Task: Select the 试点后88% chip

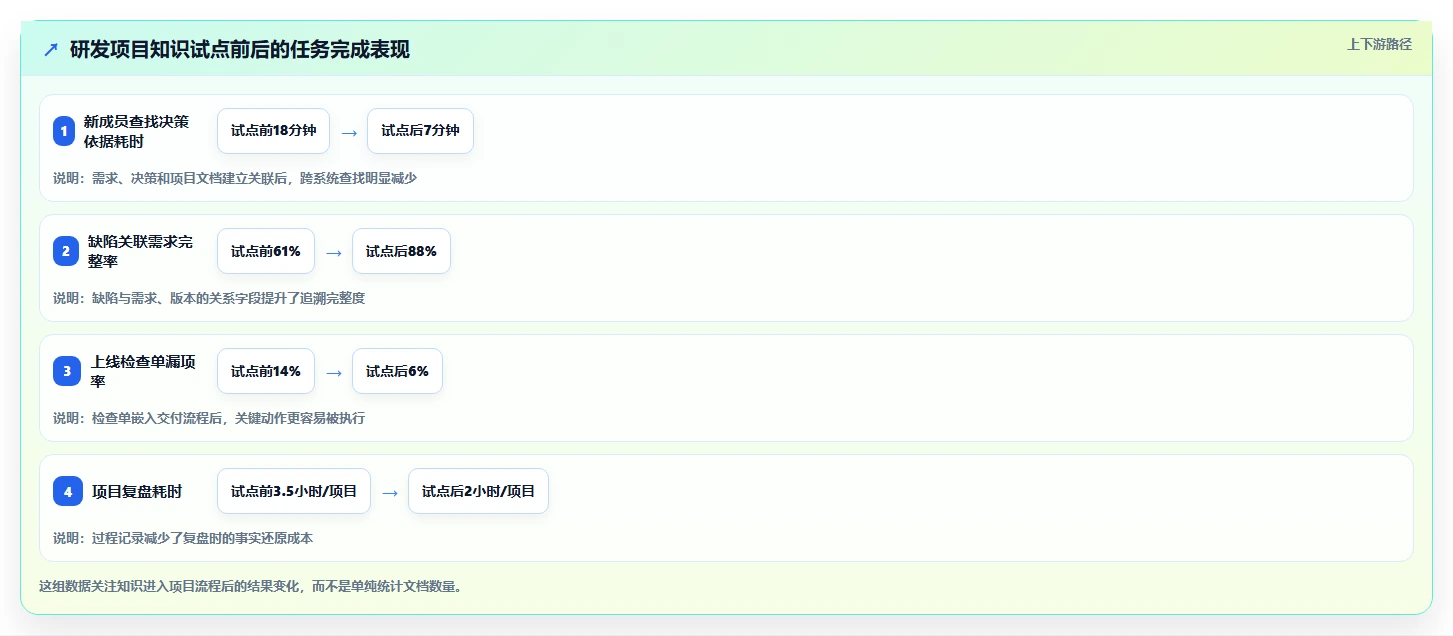Action: [x=401, y=251]
